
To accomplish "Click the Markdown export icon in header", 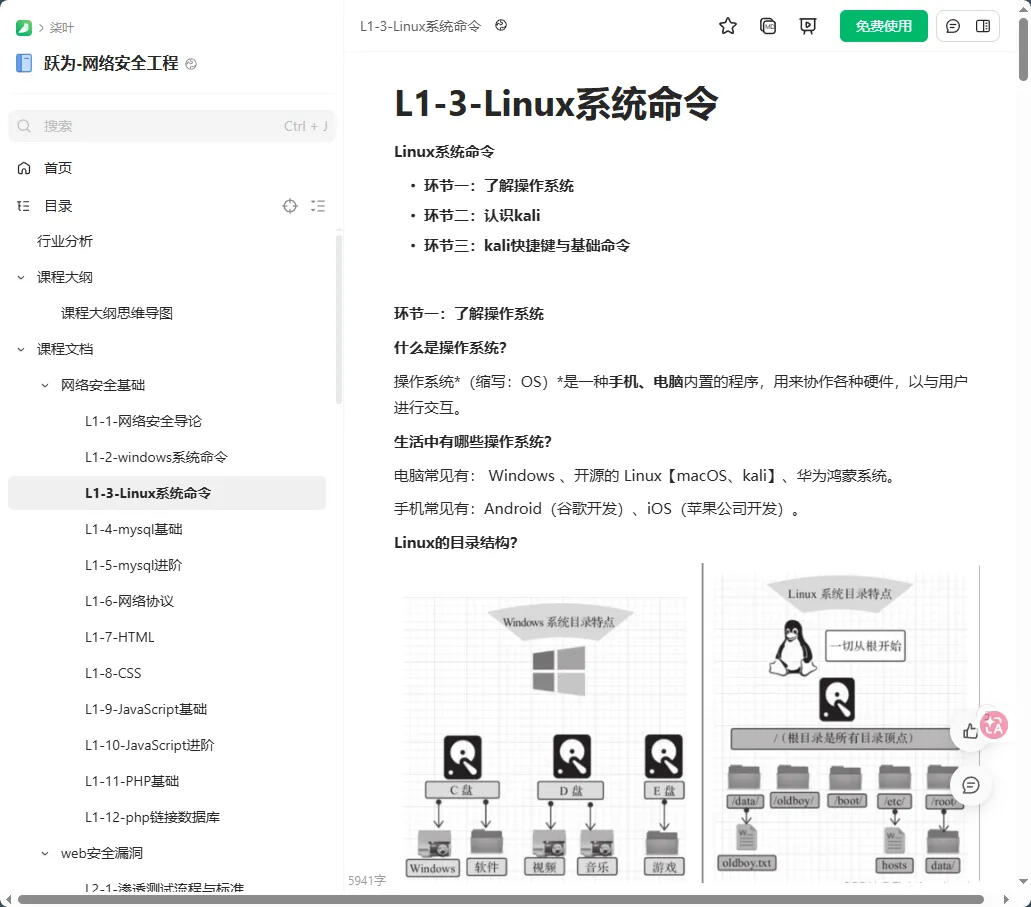I will (767, 26).
